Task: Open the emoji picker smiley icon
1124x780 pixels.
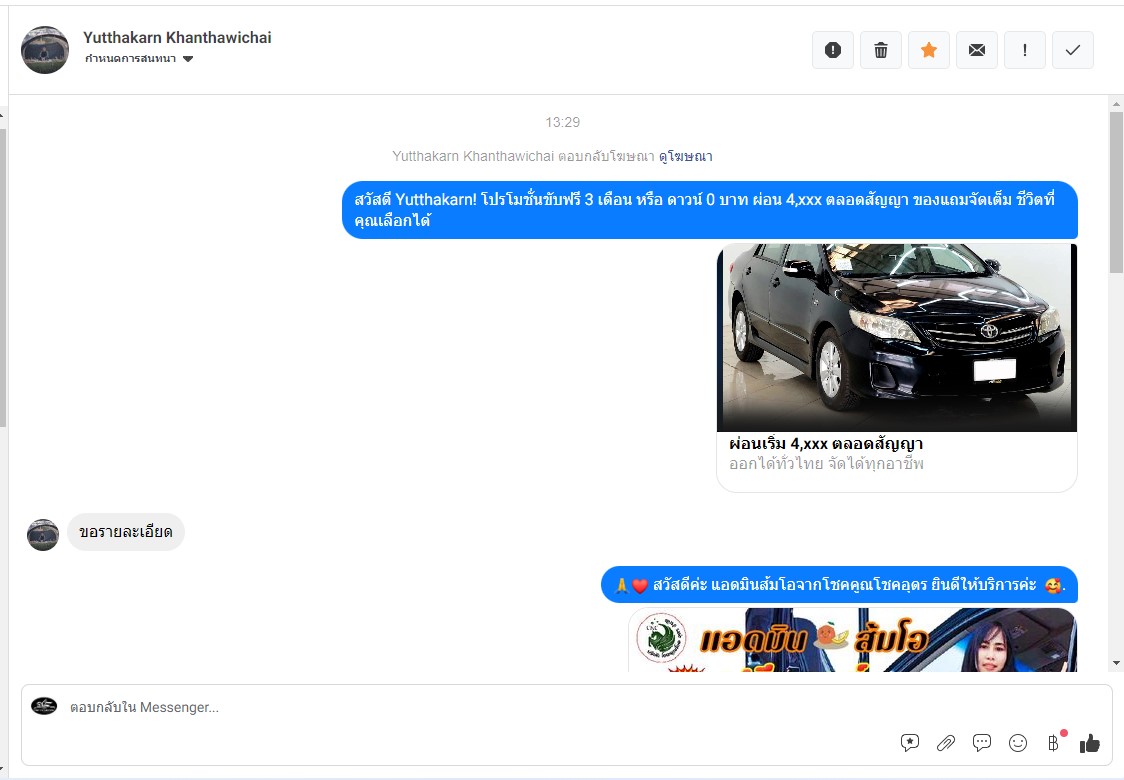Action: (x=1018, y=743)
